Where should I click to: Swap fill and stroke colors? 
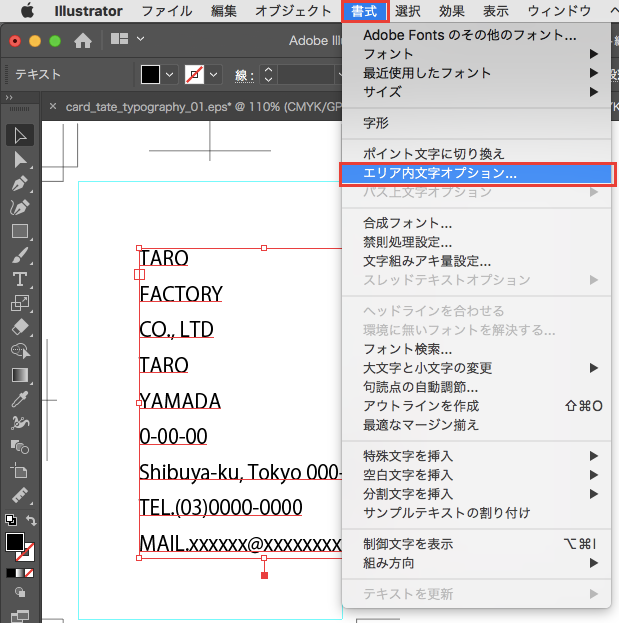[32, 520]
